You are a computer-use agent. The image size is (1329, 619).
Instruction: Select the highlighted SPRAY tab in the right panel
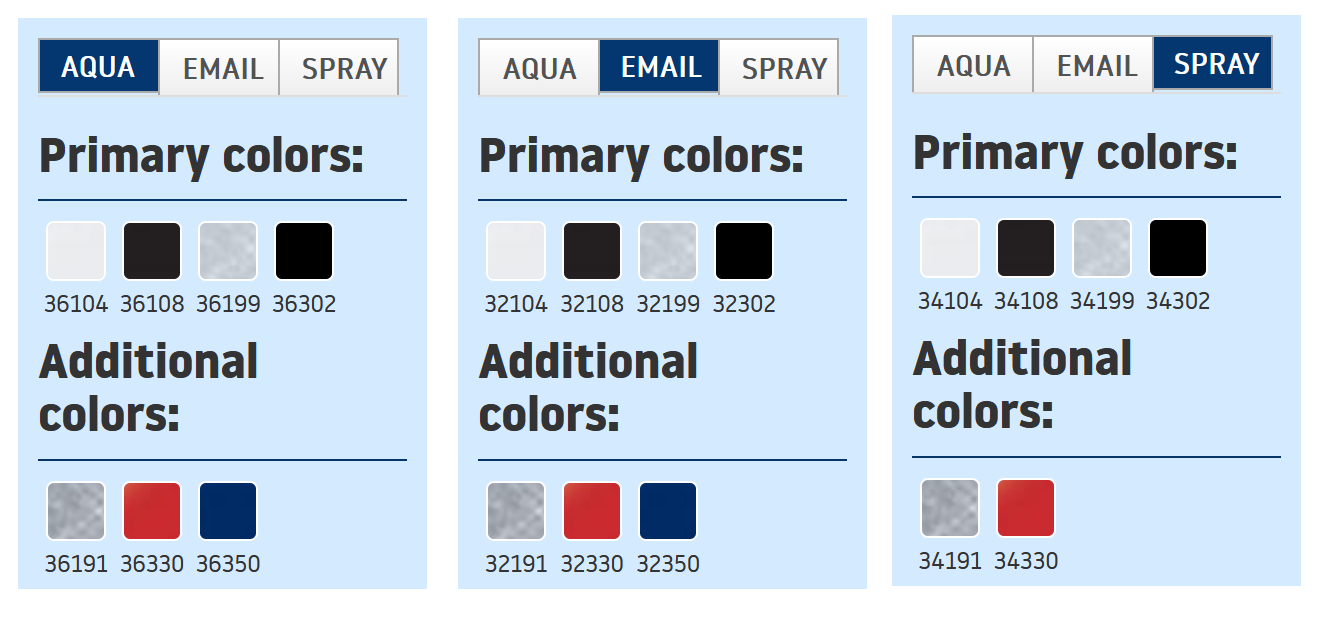click(1213, 64)
